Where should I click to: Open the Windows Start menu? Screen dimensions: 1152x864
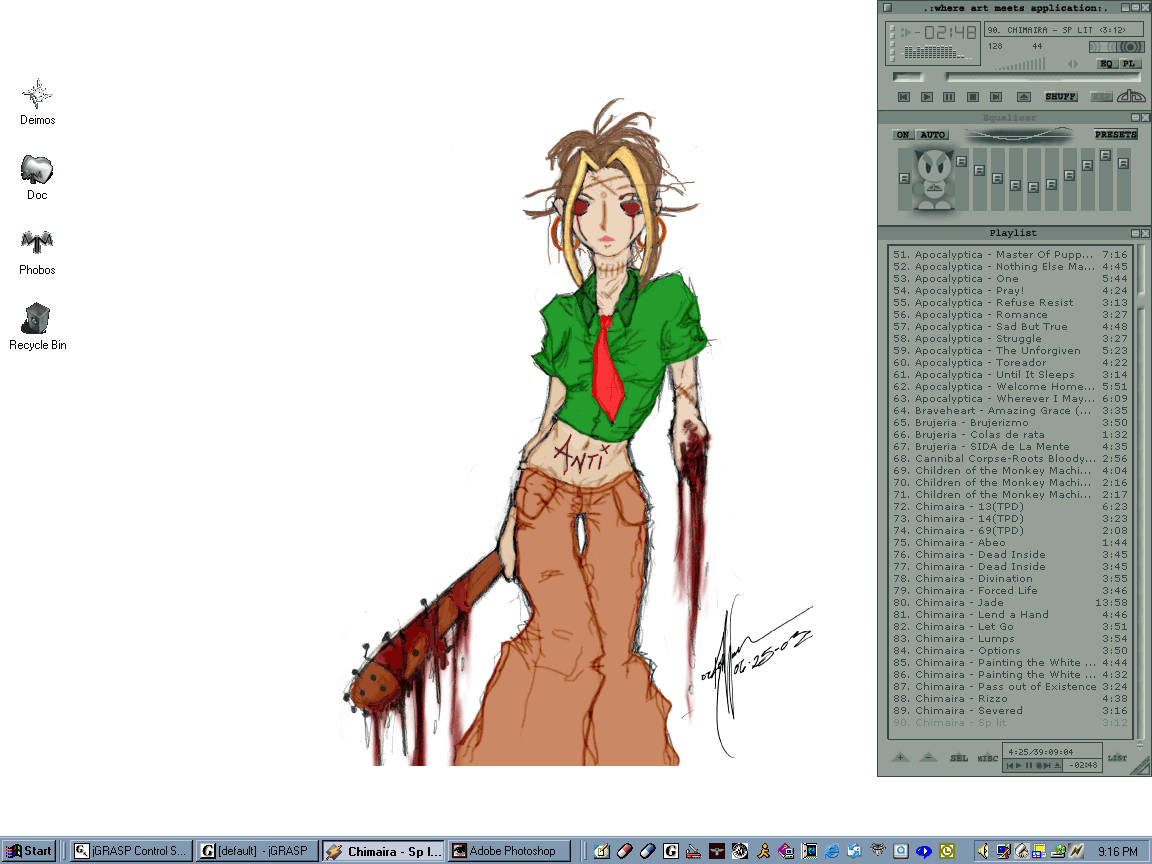(29, 851)
